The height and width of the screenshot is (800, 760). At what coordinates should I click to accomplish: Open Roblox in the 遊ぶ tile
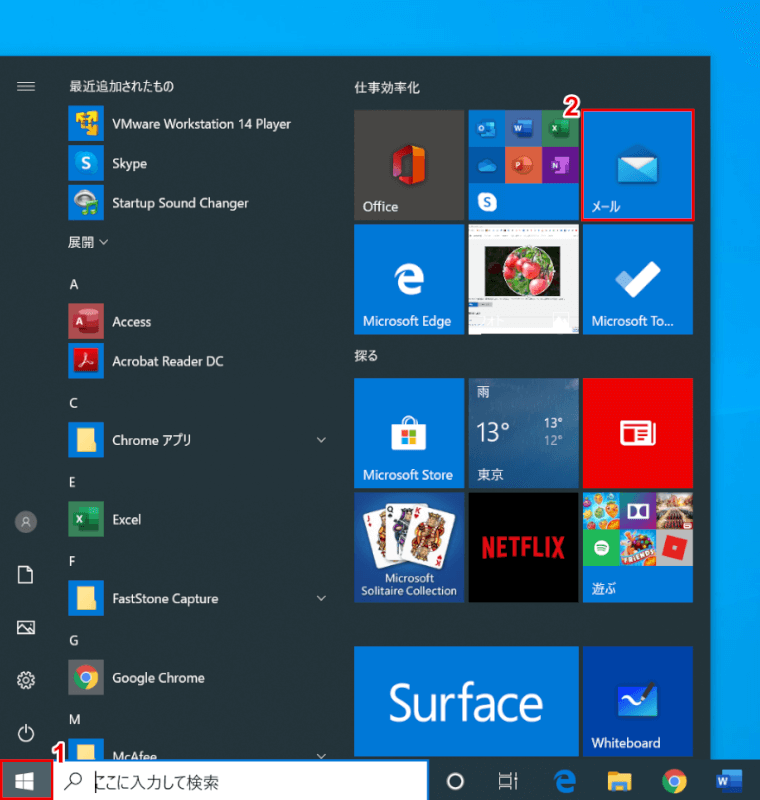tap(674, 548)
